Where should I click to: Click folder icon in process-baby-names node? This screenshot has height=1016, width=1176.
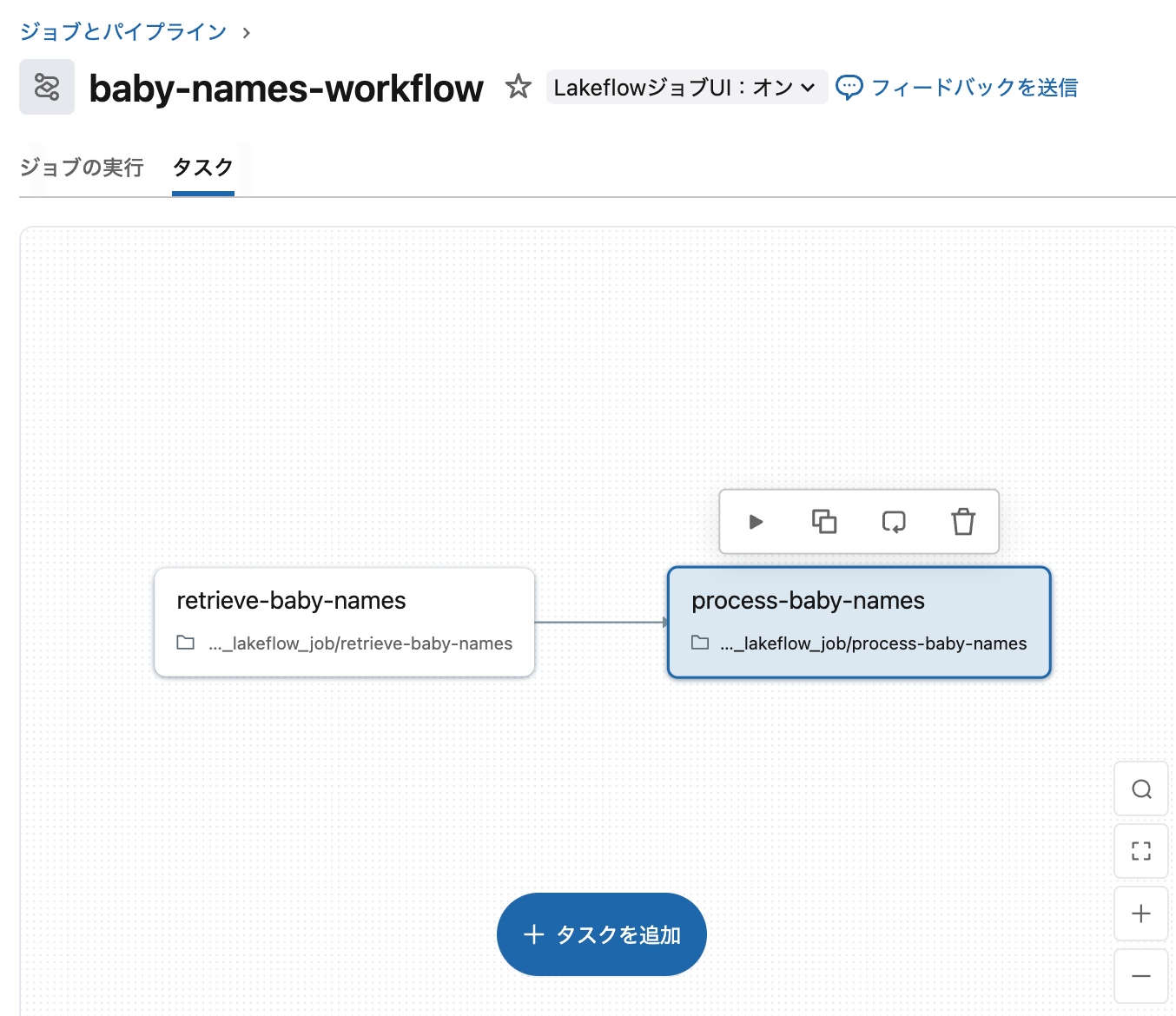(x=700, y=643)
